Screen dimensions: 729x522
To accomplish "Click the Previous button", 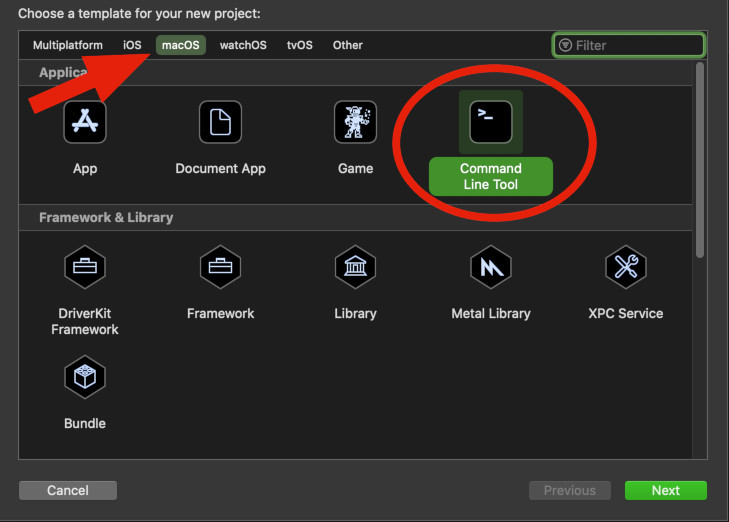I will click(570, 490).
